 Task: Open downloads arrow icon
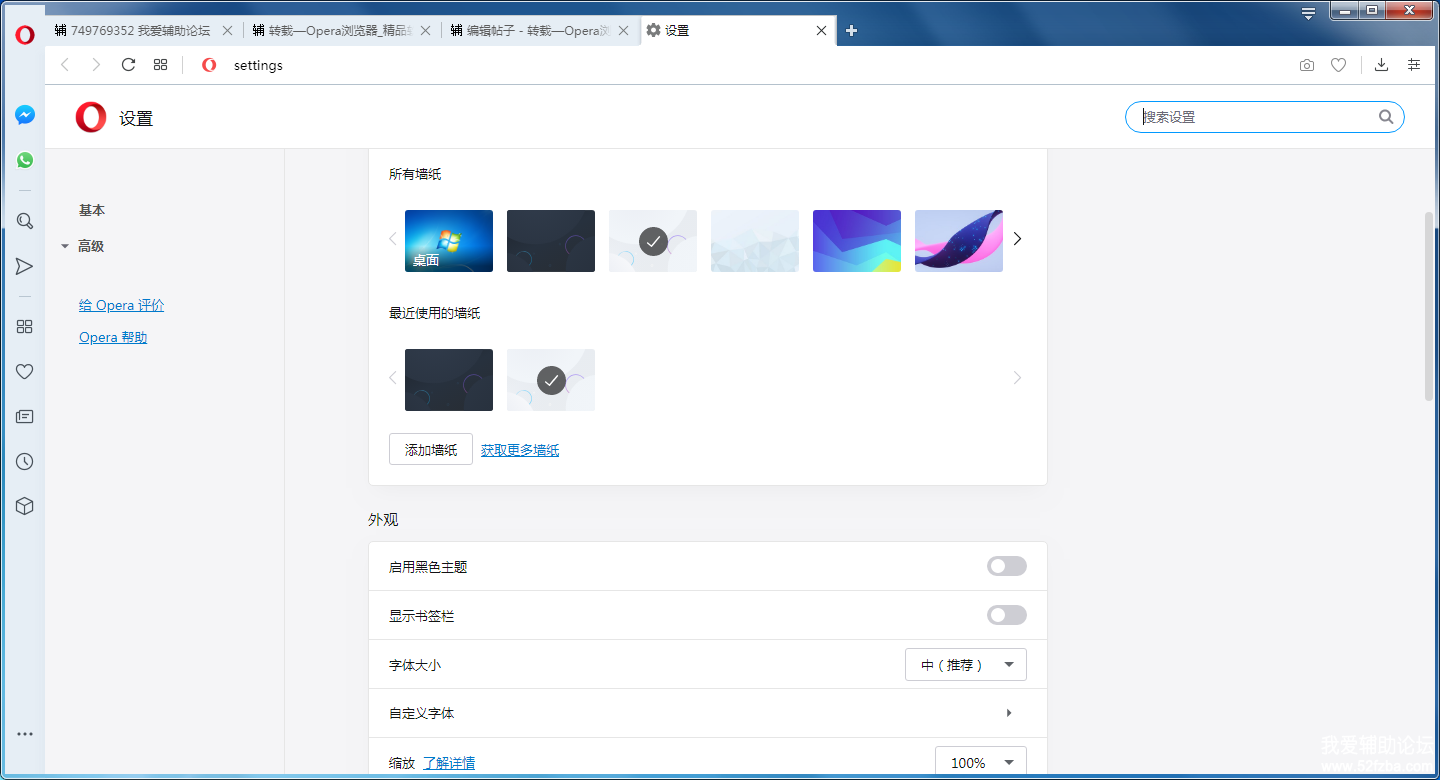(x=1381, y=65)
